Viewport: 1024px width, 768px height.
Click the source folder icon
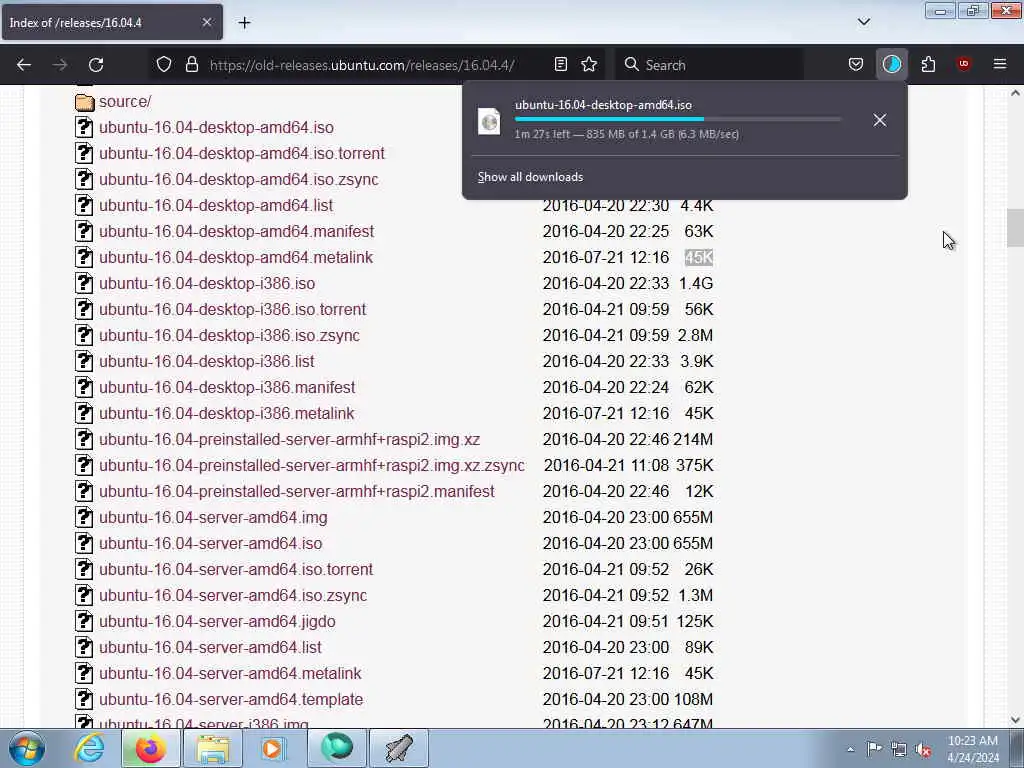[x=85, y=102]
